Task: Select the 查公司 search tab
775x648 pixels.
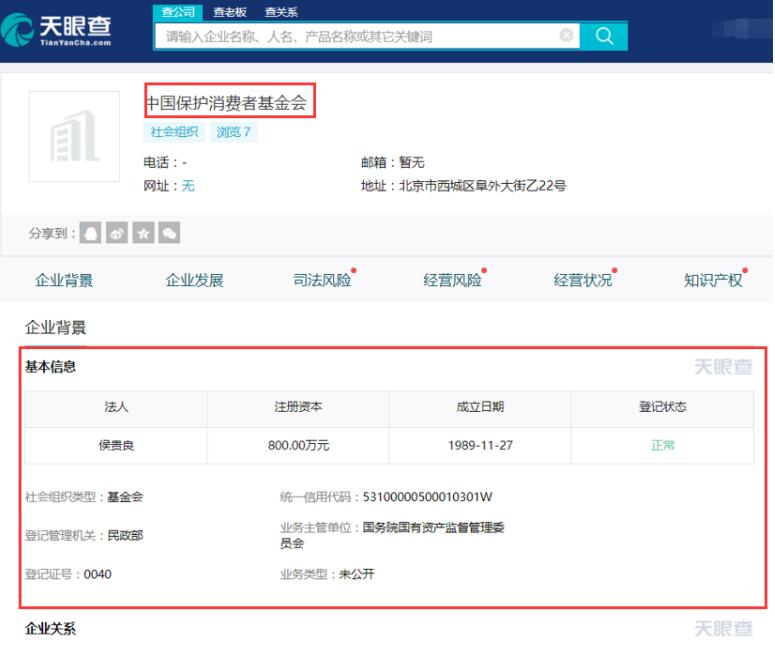Action: click(x=178, y=12)
